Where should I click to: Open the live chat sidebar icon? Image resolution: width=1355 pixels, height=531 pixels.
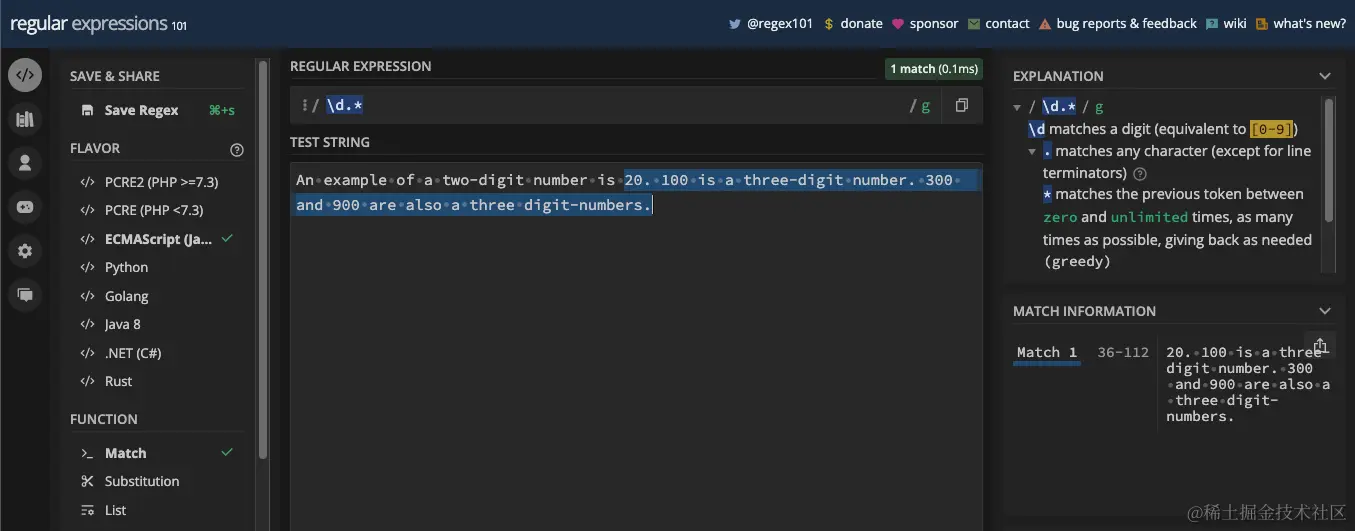pyautogui.click(x=25, y=295)
